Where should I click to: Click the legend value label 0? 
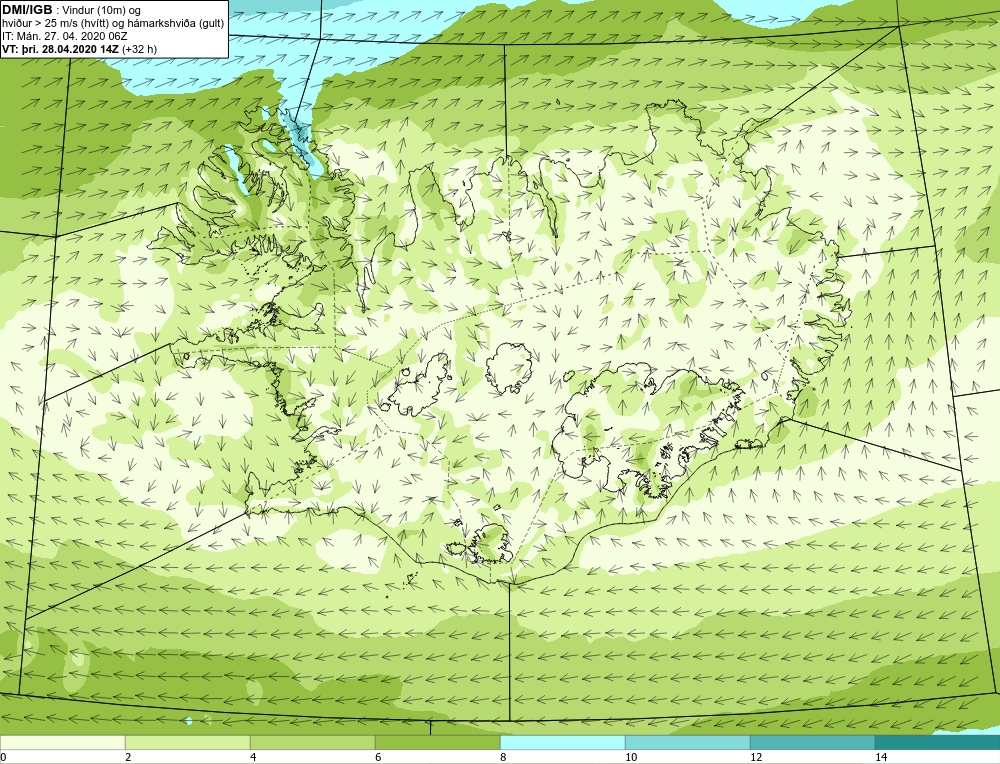coord(3,757)
